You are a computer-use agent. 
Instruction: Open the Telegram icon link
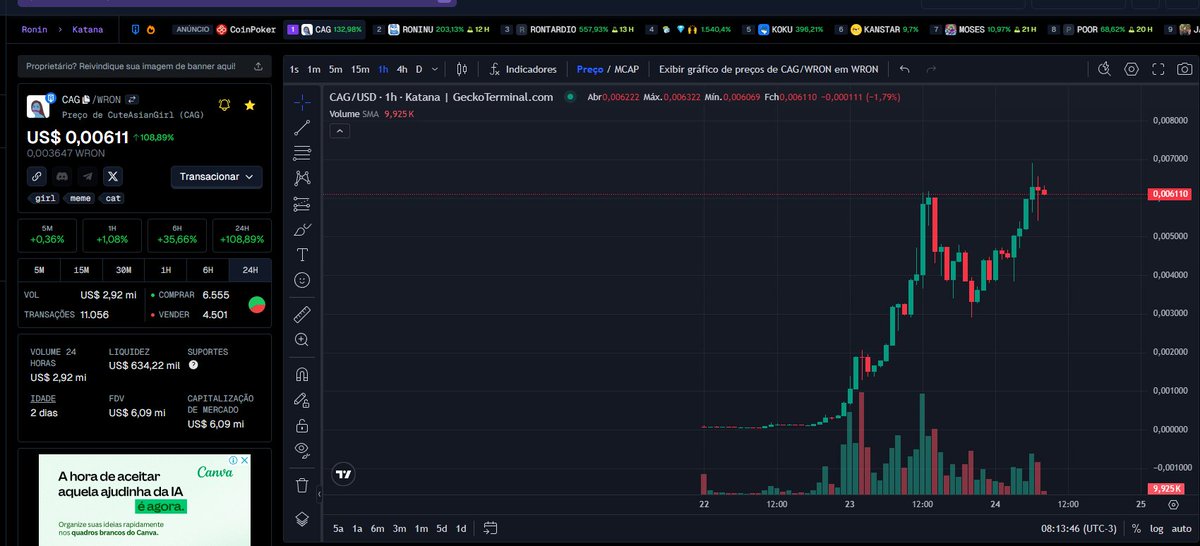pyautogui.click(x=88, y=176)
